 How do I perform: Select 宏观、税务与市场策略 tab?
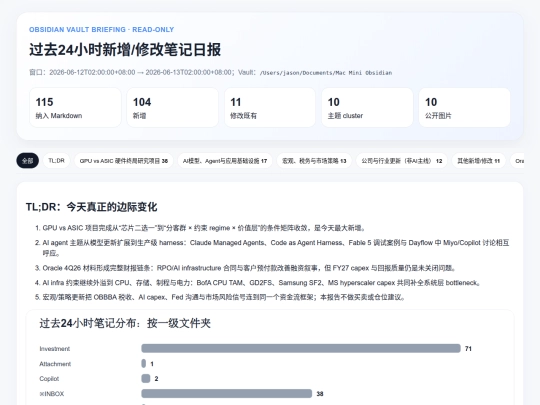314,161
